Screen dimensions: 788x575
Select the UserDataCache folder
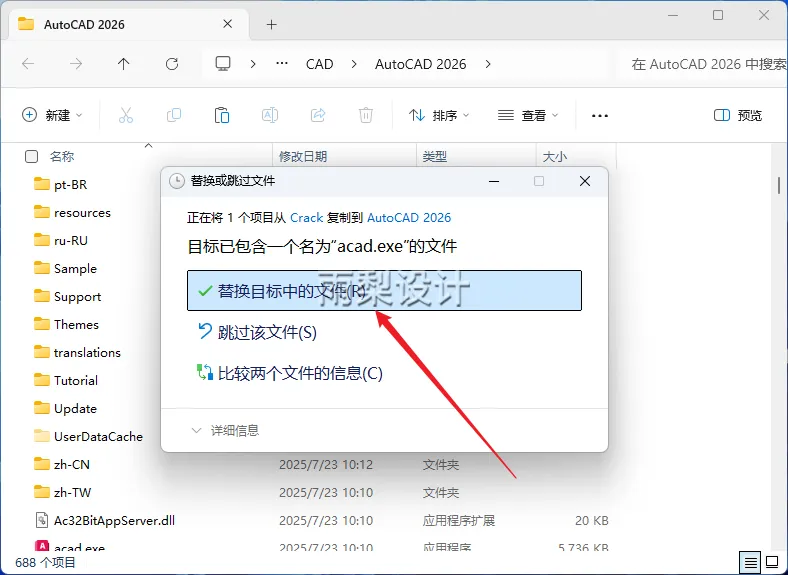[88, 436]
